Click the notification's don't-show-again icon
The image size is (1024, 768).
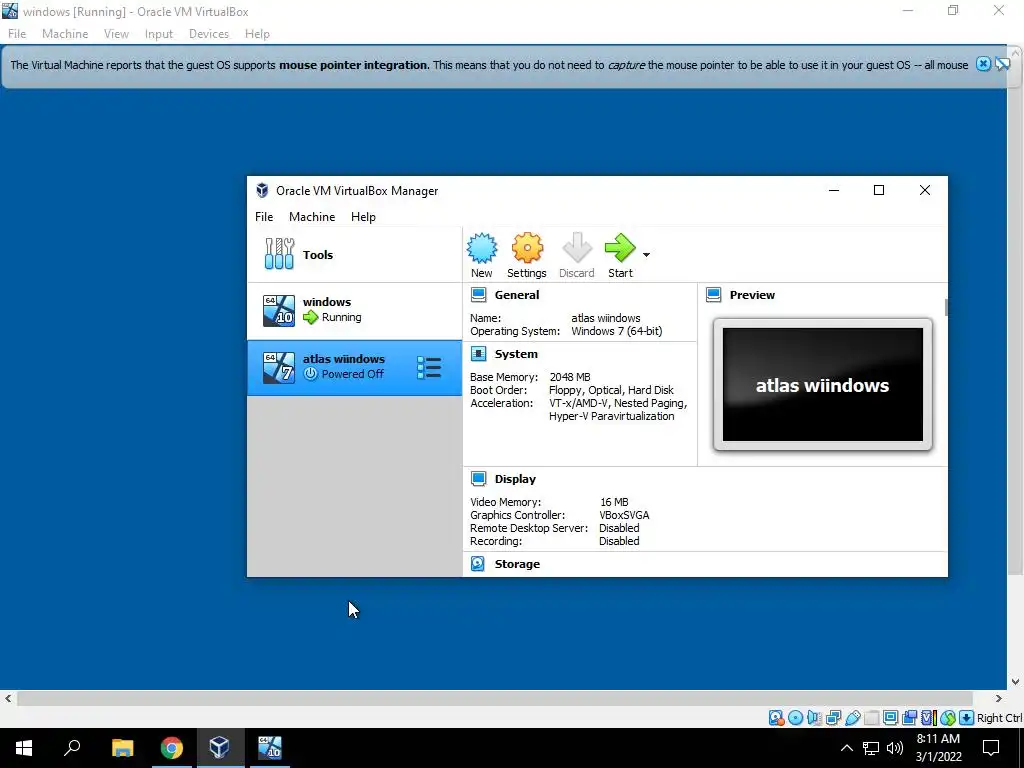pos(1003,64)
